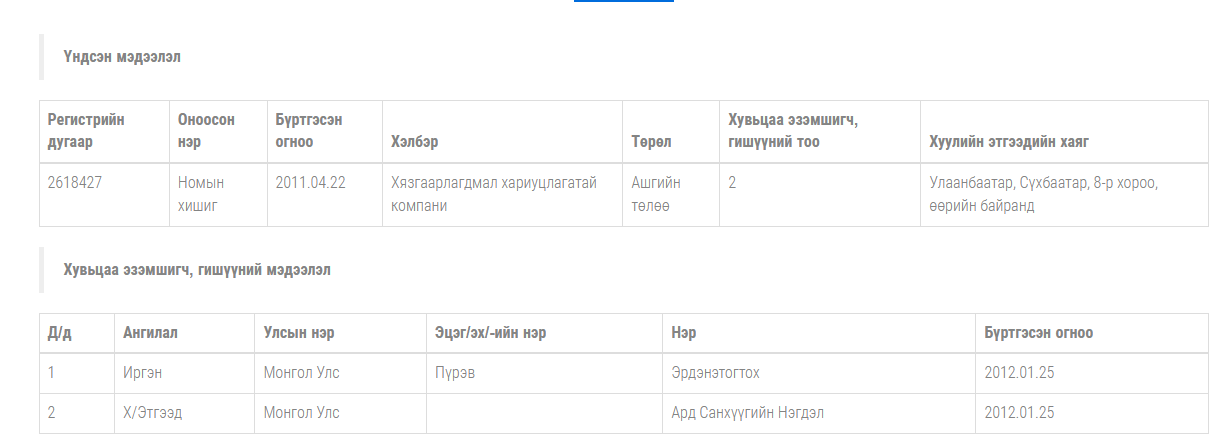Viewport: 1231px width, 447px height.
Task: Click the registered date 2011.04.22
Action: click(x=310, y=183)
